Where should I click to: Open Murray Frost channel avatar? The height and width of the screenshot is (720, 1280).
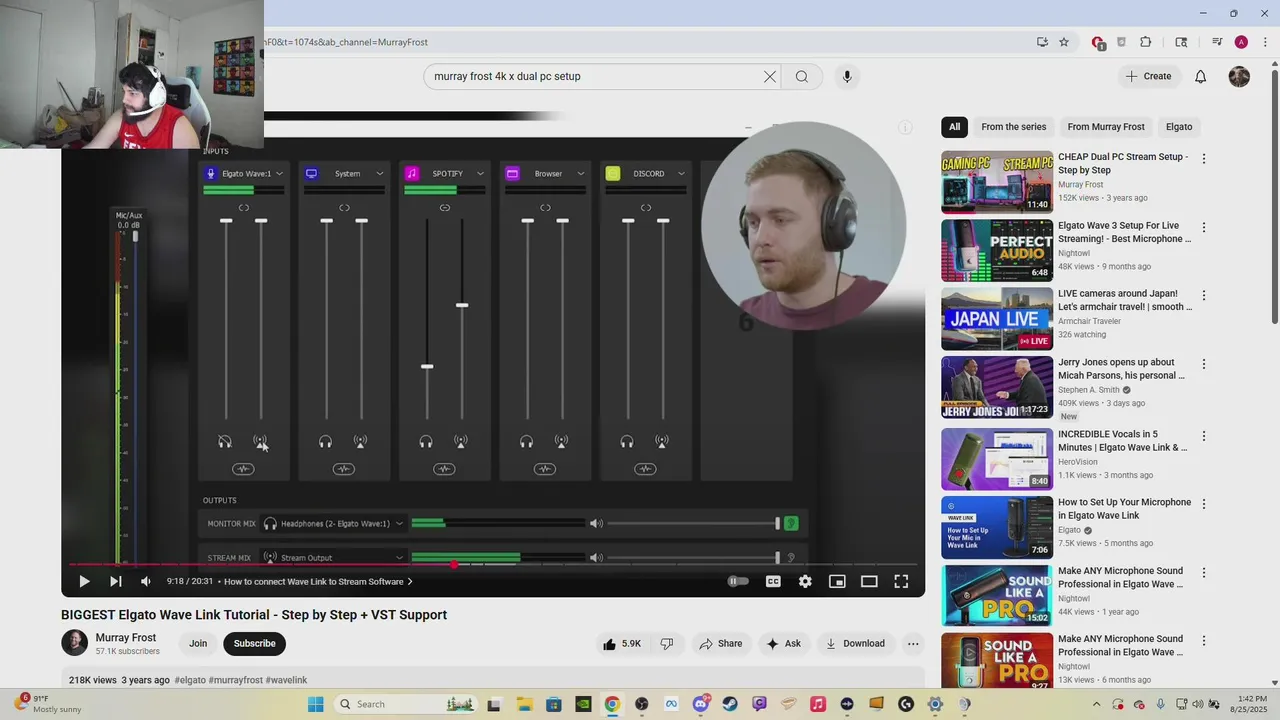point(75,643)
